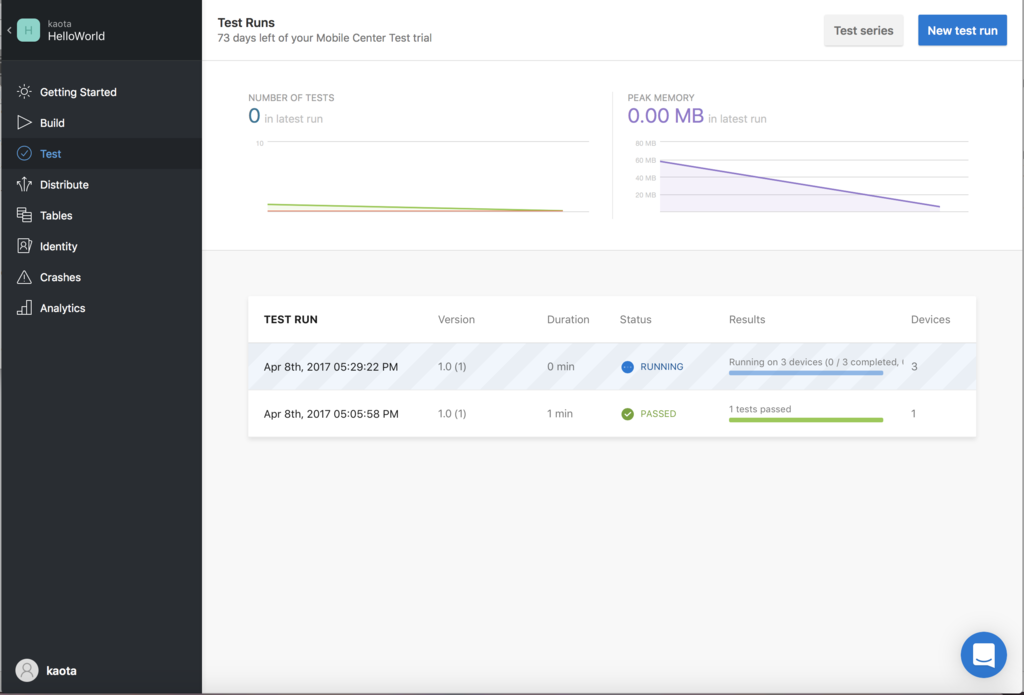This screenshot has width=1024, height=695.
Task: Open the 05:05:58 PM test run
Action: pyautogui.click(x=612, y=413)
